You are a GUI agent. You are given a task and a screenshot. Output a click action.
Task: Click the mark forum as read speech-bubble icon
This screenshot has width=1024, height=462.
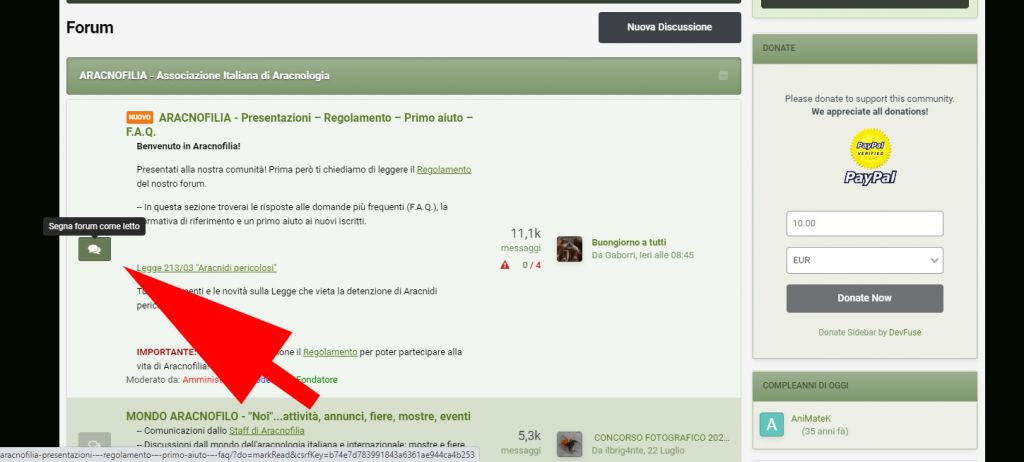[94, 250]
